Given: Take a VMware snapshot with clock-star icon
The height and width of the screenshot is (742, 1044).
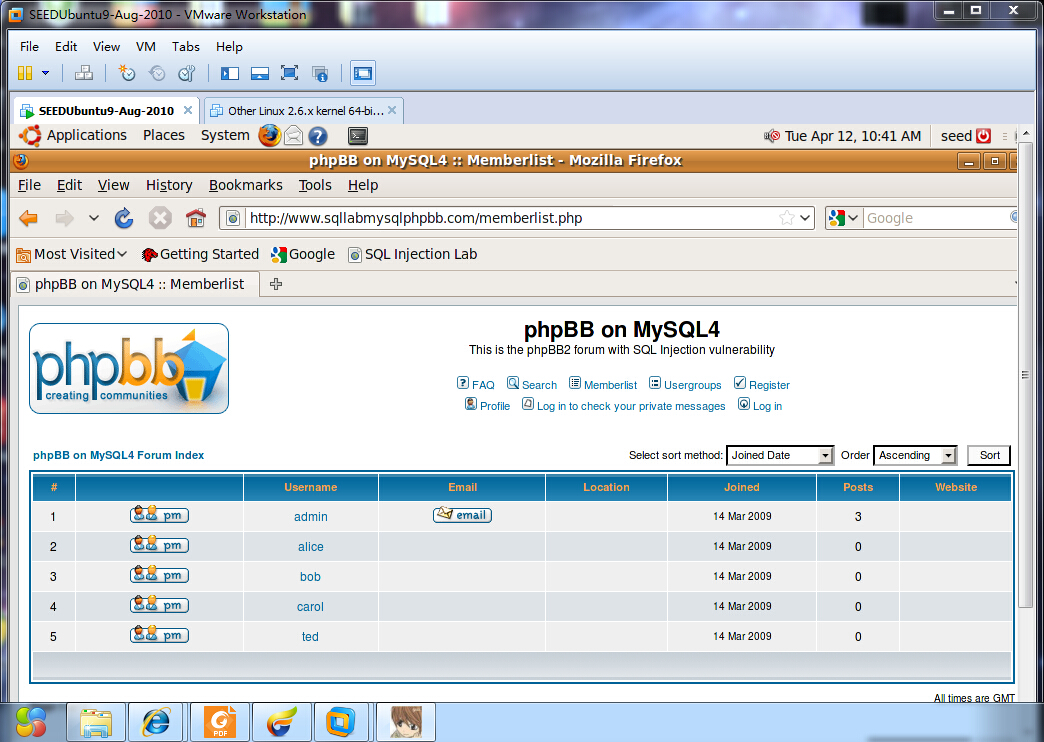Looking at the screenshot, I should (x=126, y=73).
